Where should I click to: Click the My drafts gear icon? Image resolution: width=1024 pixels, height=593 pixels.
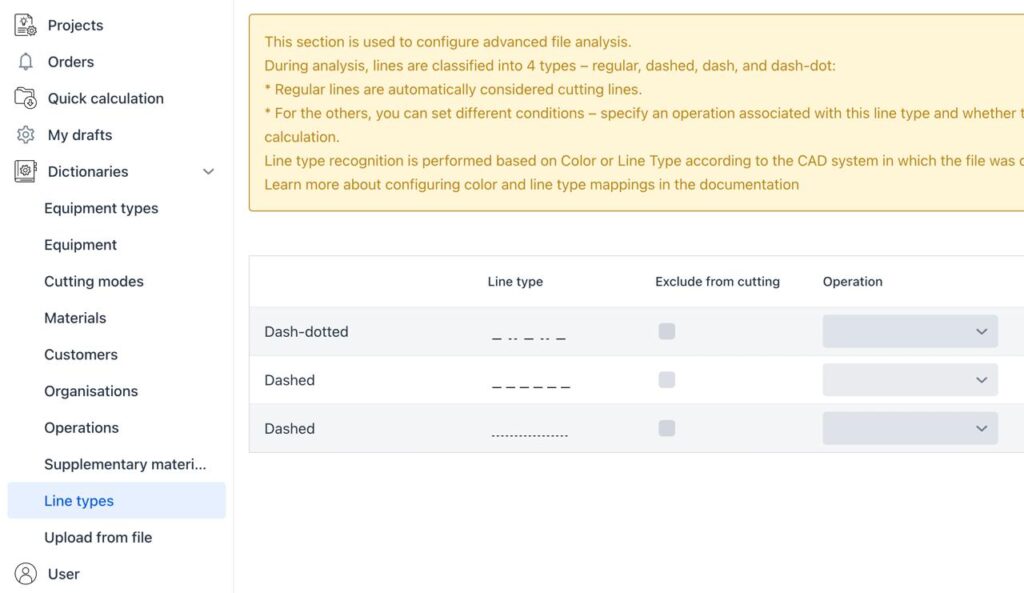point(26,135)
